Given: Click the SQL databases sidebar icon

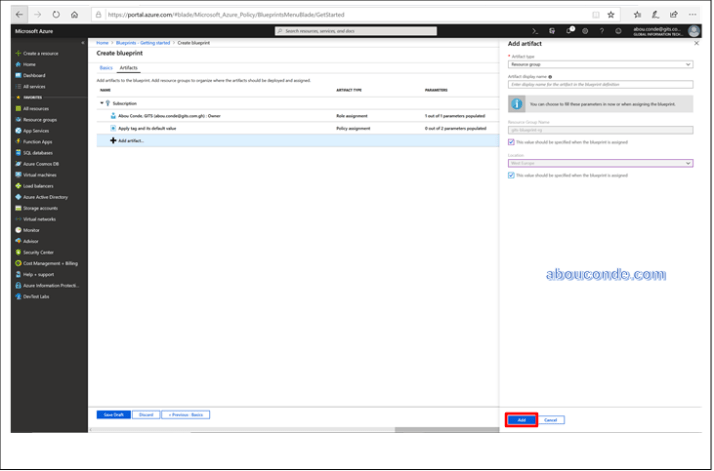Looking at the screenshot, I should click(17, 153).
